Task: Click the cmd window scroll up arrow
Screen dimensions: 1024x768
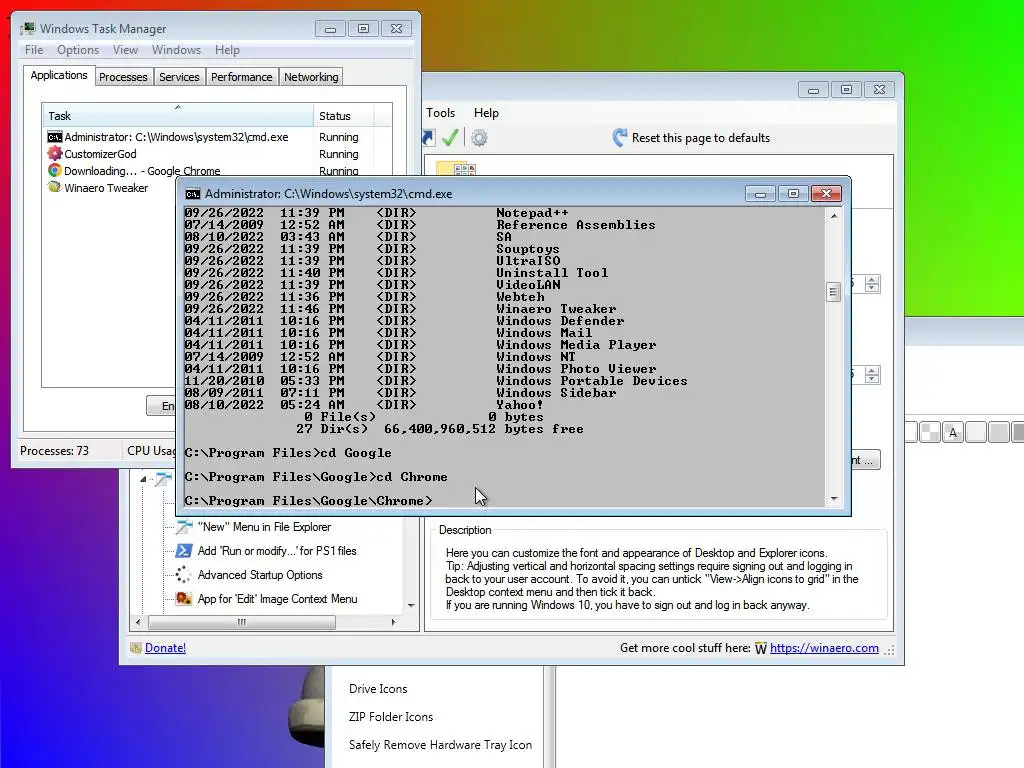Action: [x=834, y=216]
